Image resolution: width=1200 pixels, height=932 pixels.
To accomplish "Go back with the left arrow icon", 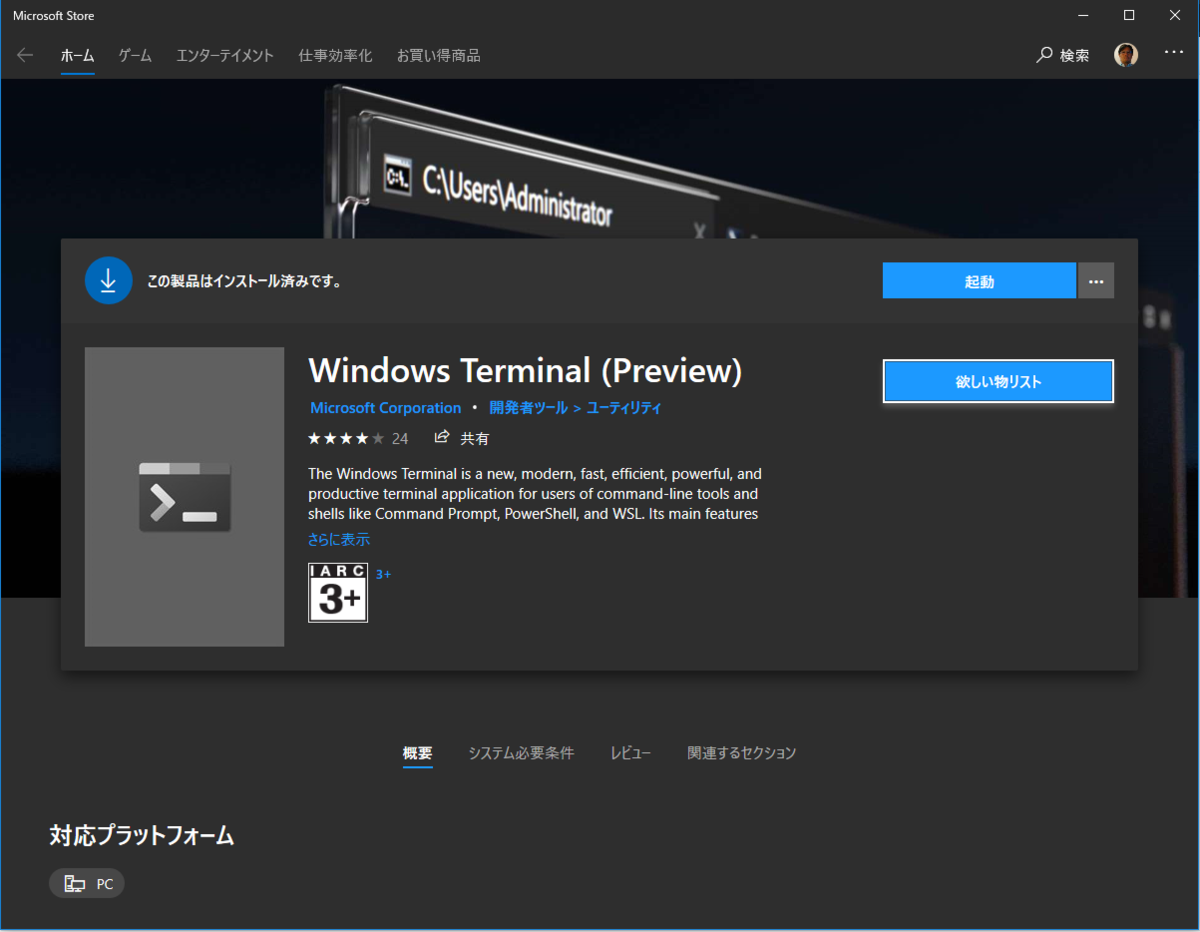I will 25,55.
